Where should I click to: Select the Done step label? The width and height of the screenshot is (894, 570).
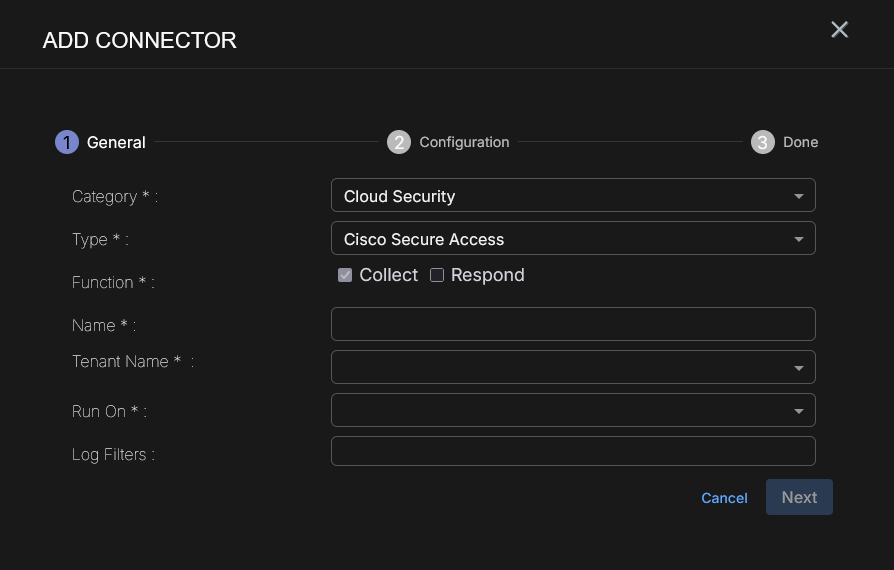800,142
